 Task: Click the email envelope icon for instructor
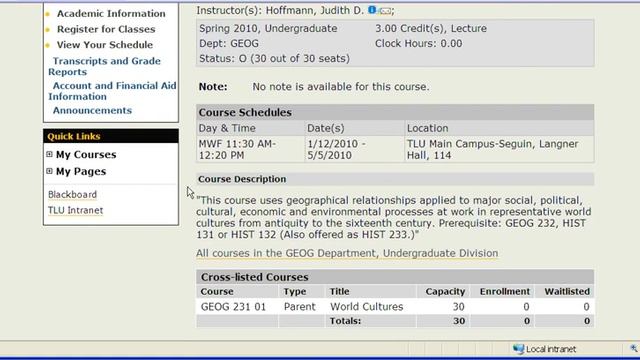(x=384, y=11)
